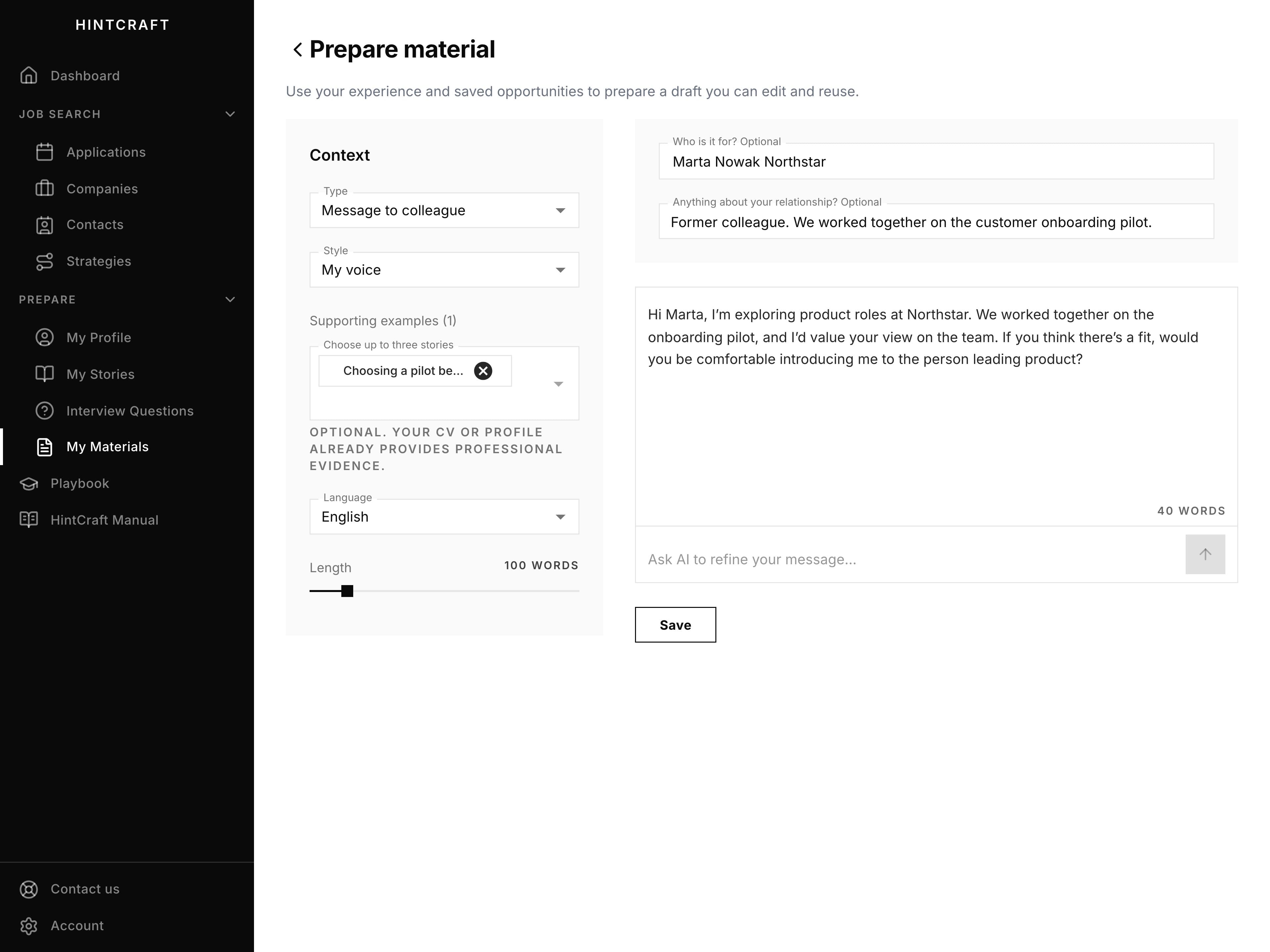Open the Contact us link

pyautogui.click(x=85, y=890)
